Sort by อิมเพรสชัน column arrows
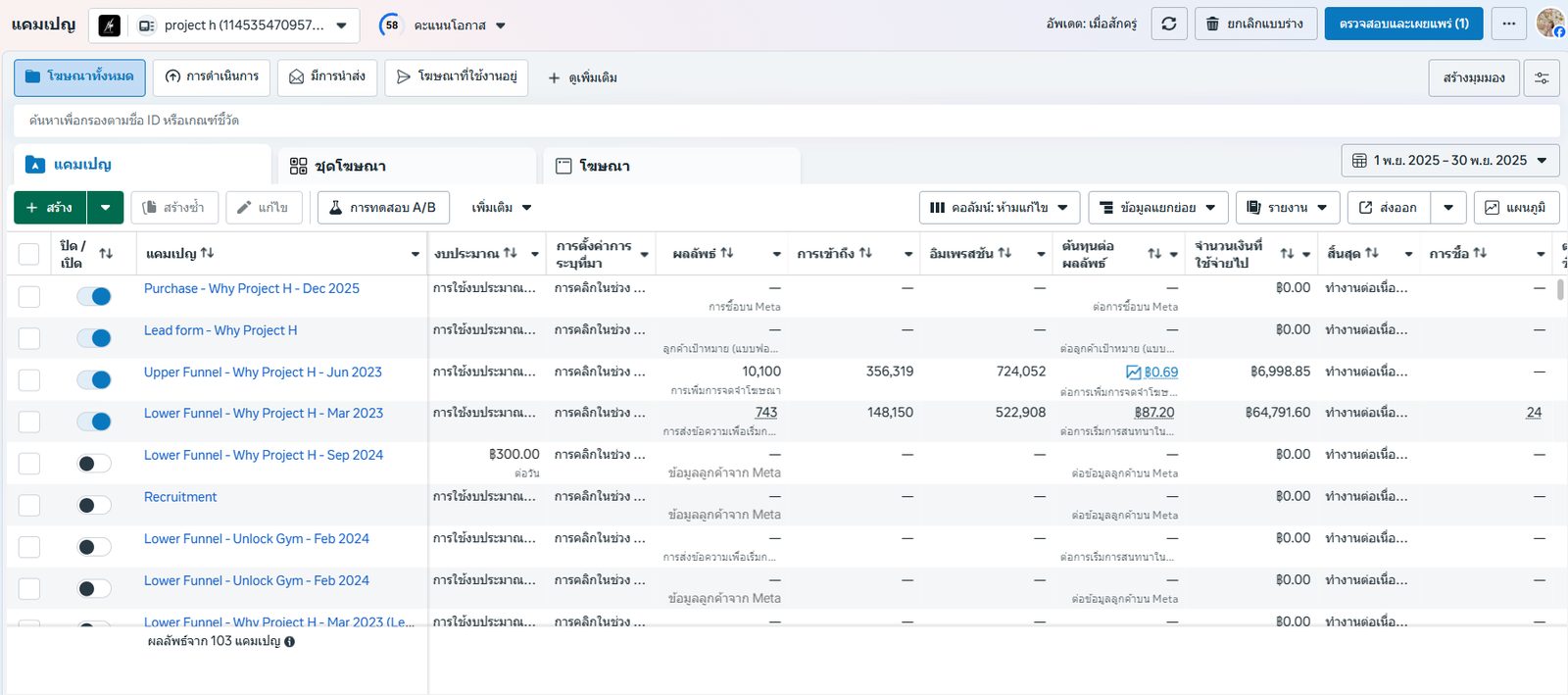 click(x=1004, y=253)
